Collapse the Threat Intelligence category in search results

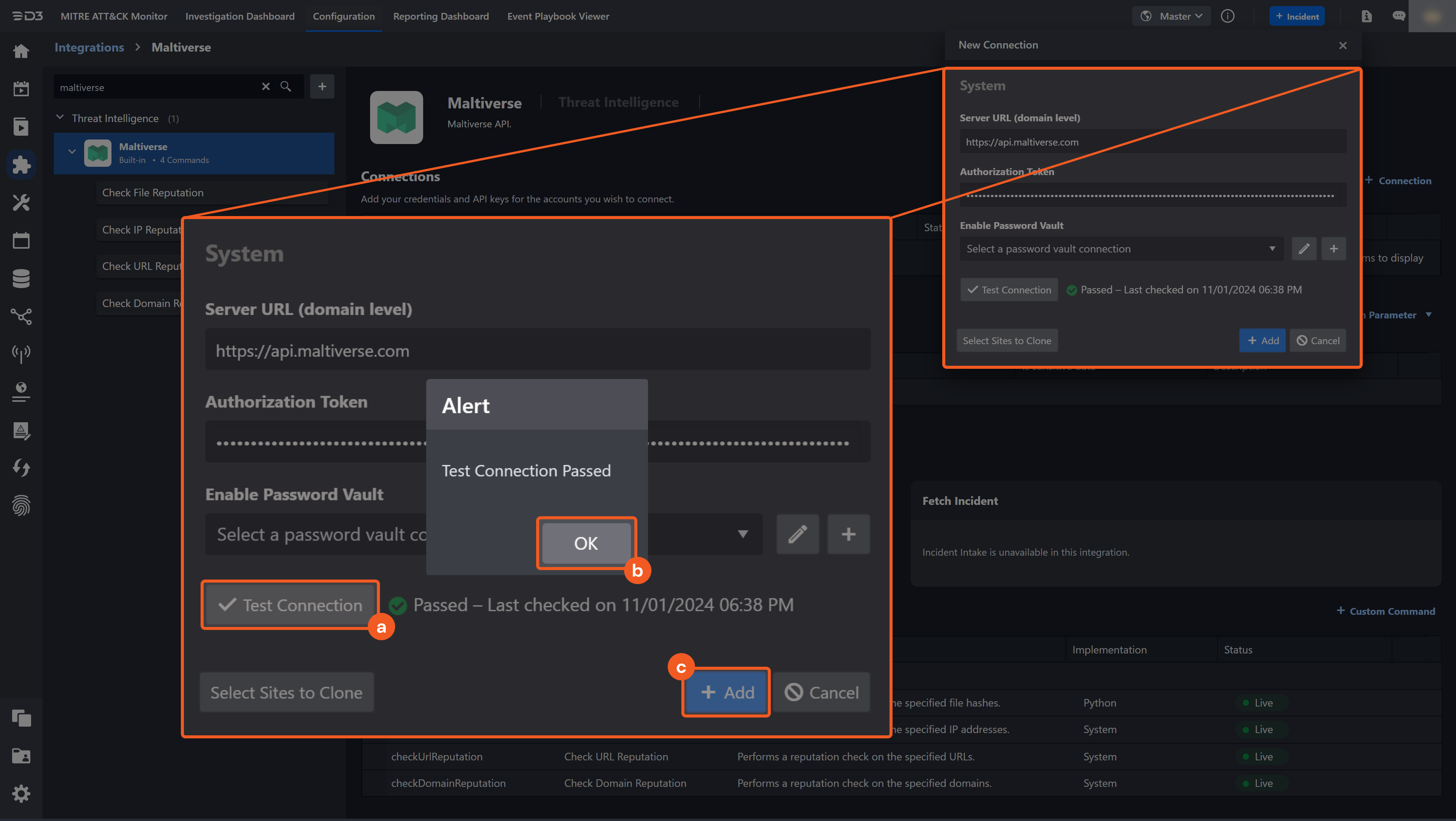point(60,118)
